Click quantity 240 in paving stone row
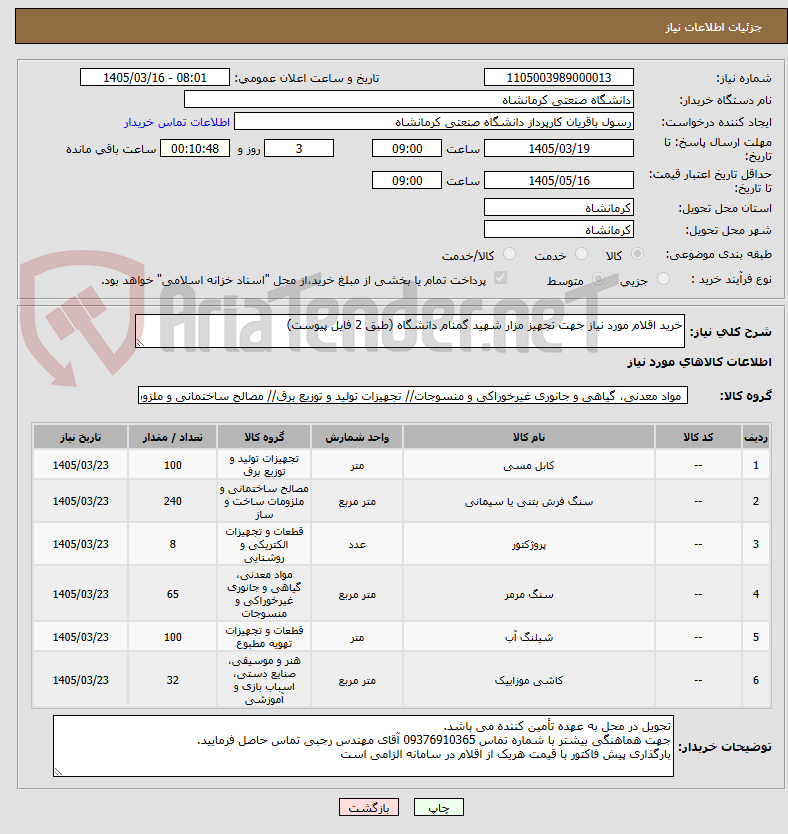Viewport: 788px width, 834px height. [172, 502]
